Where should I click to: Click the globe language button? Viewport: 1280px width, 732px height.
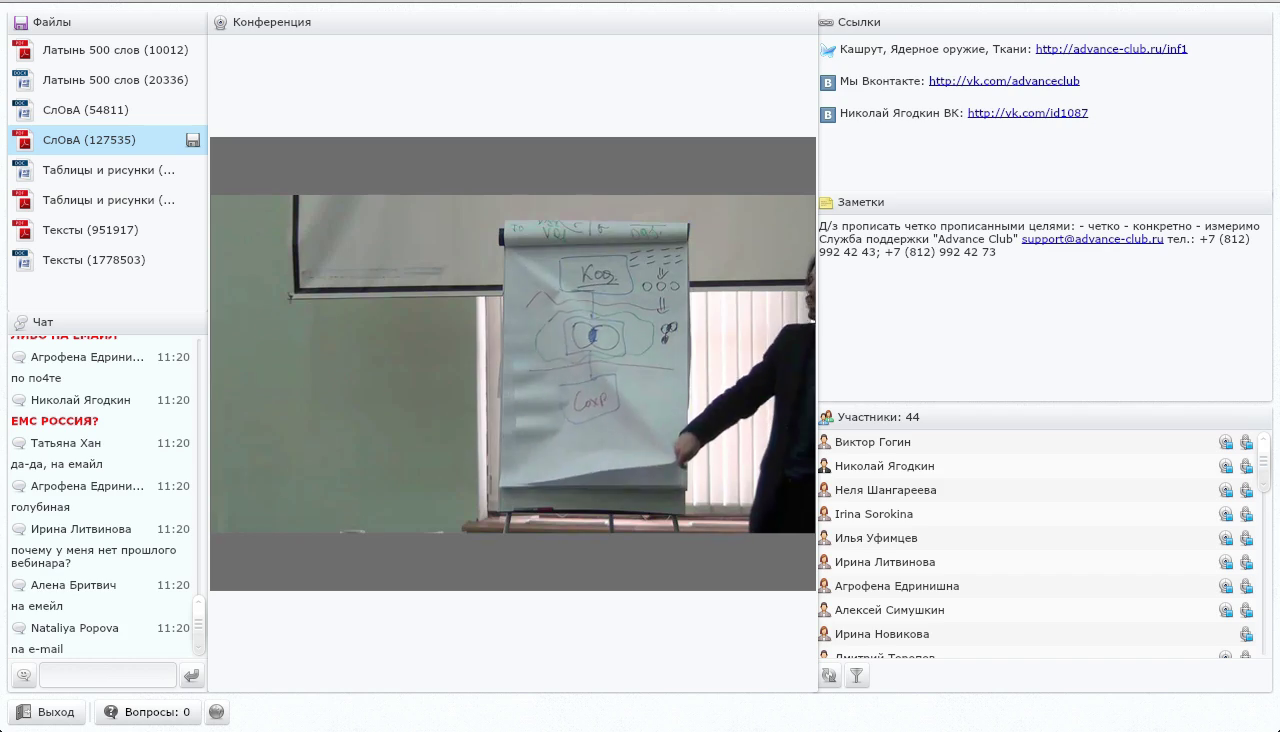point(216,712)
